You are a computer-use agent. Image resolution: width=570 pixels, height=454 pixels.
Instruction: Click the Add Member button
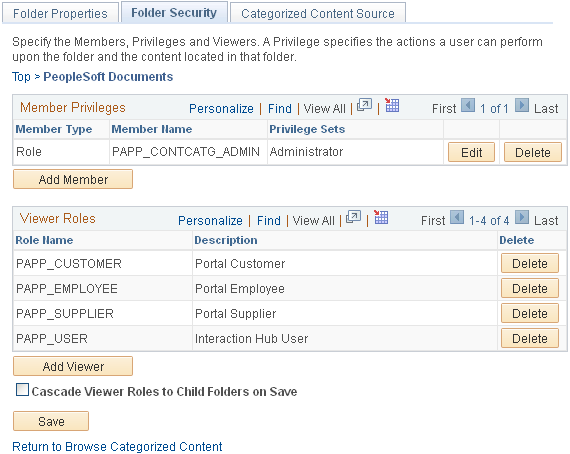pos(73,179)
